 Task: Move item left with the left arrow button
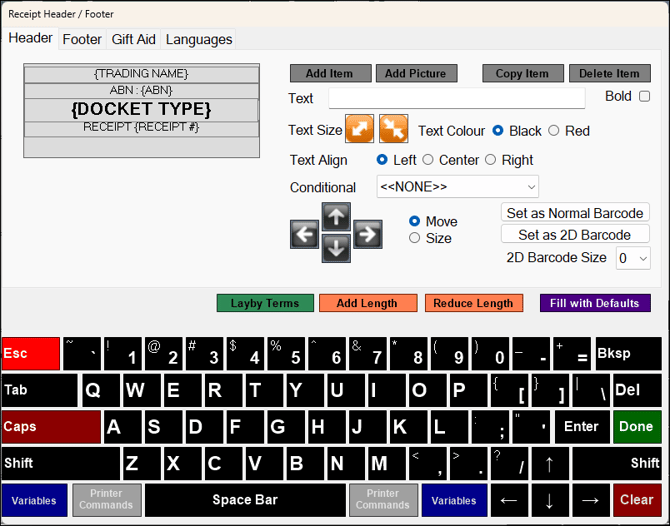coord(304,234)
